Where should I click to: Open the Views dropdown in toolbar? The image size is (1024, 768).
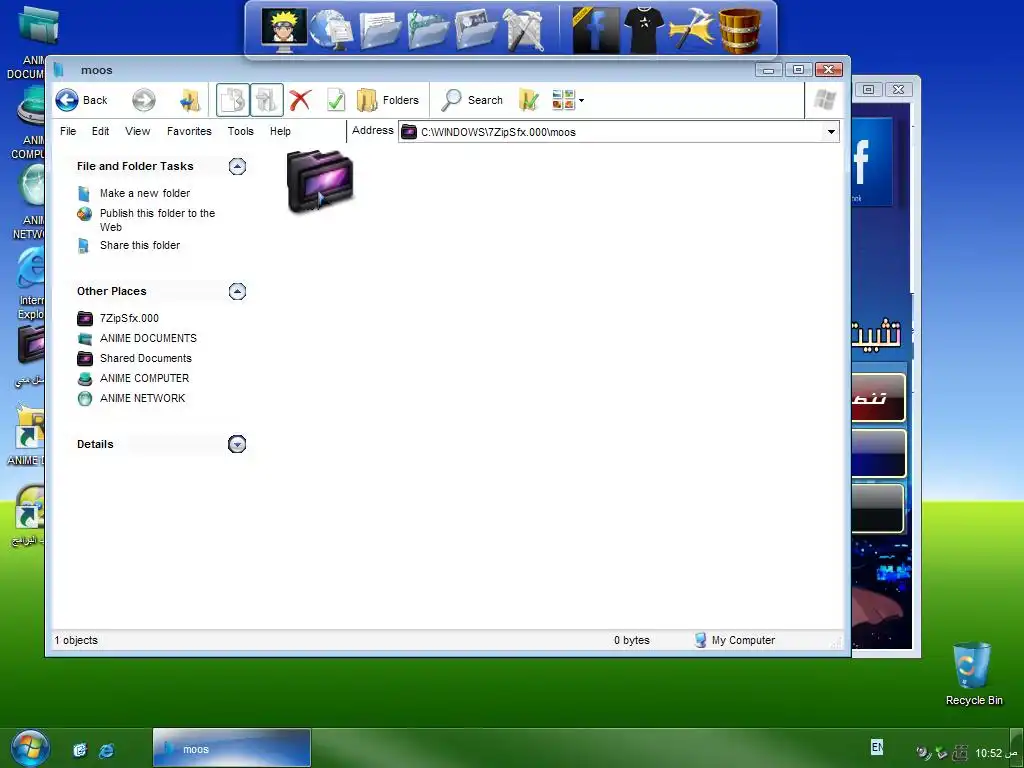coord(568,100)
